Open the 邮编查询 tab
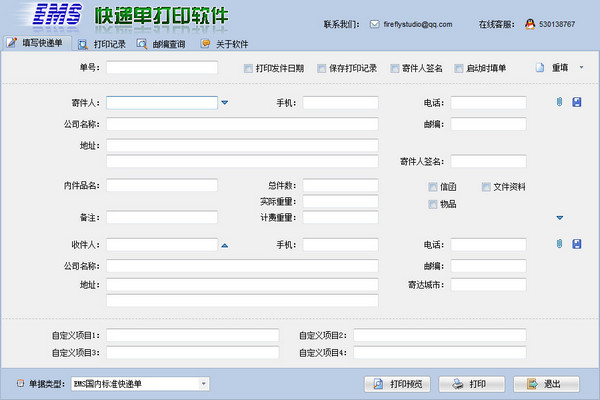This screenshot has height=400, width=600. (x=160, y=44)
